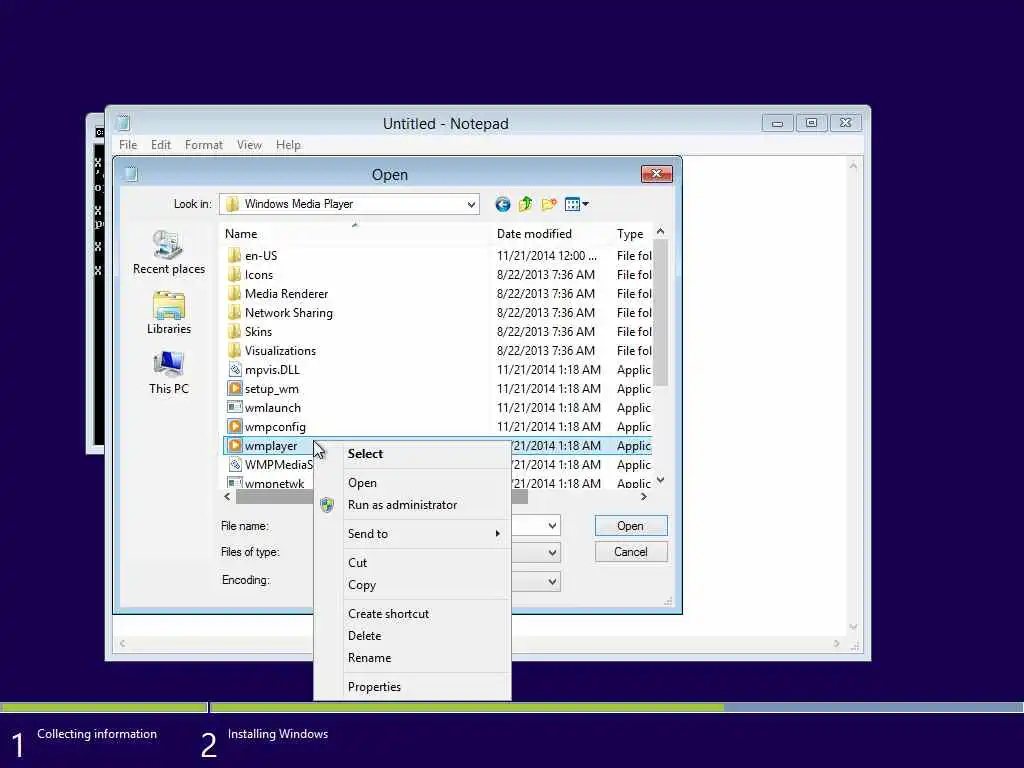Select the Icons folder icon
Viewport: 1024px width, 768px height.
click(235, 274)
